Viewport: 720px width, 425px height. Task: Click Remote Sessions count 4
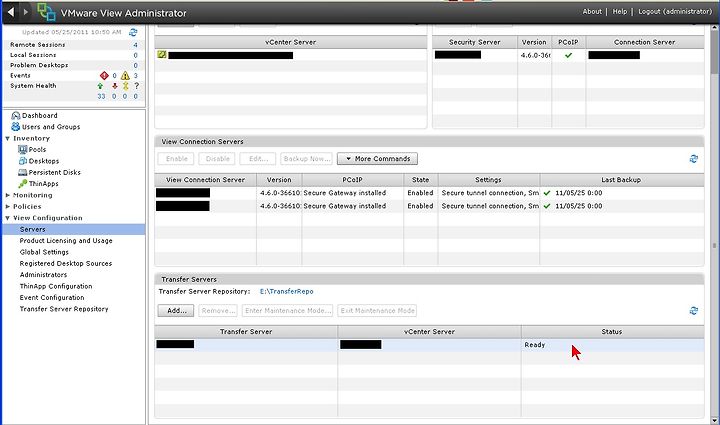(135, 45)
